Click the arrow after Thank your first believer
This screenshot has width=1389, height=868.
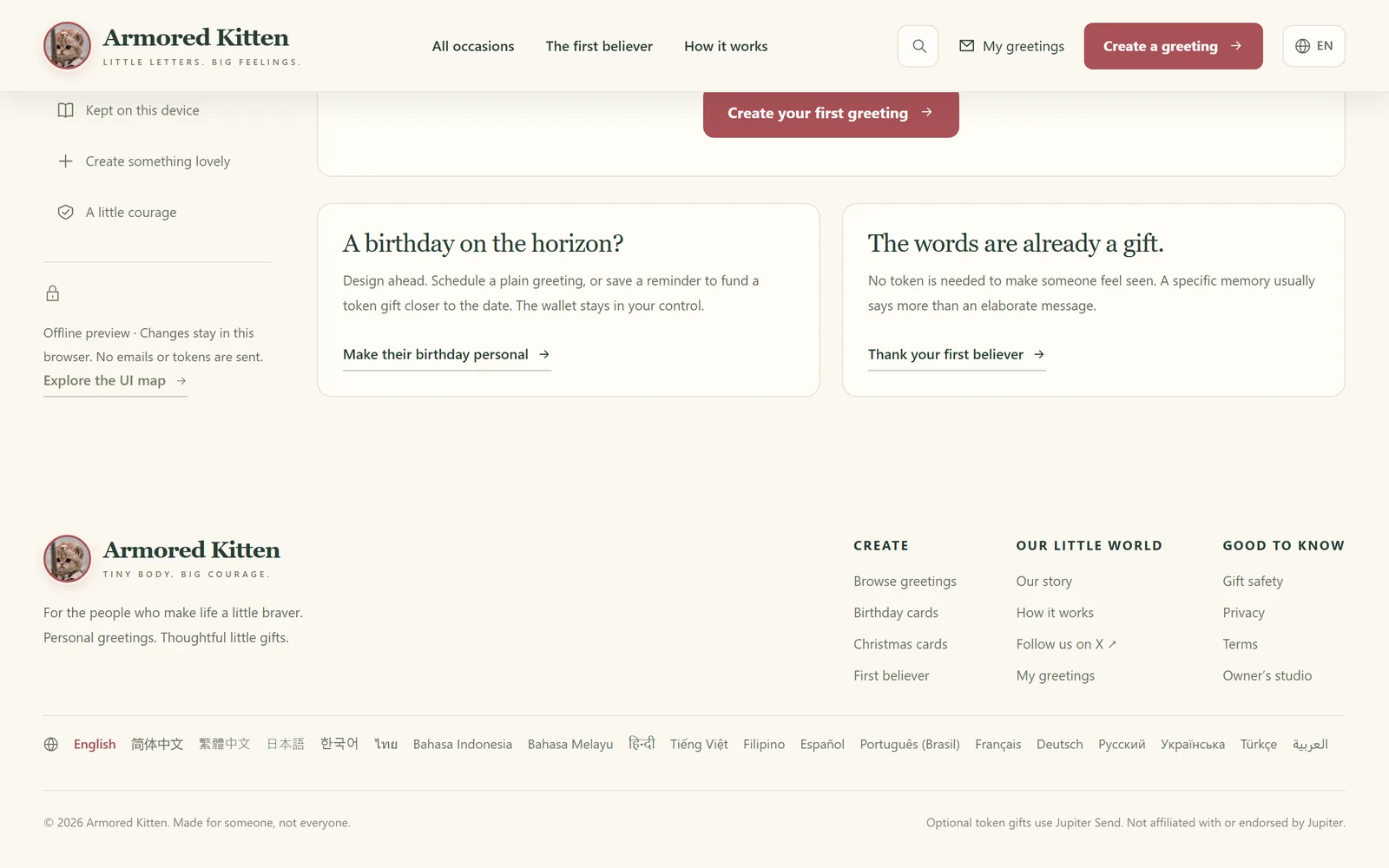[x=1039, y=354]
